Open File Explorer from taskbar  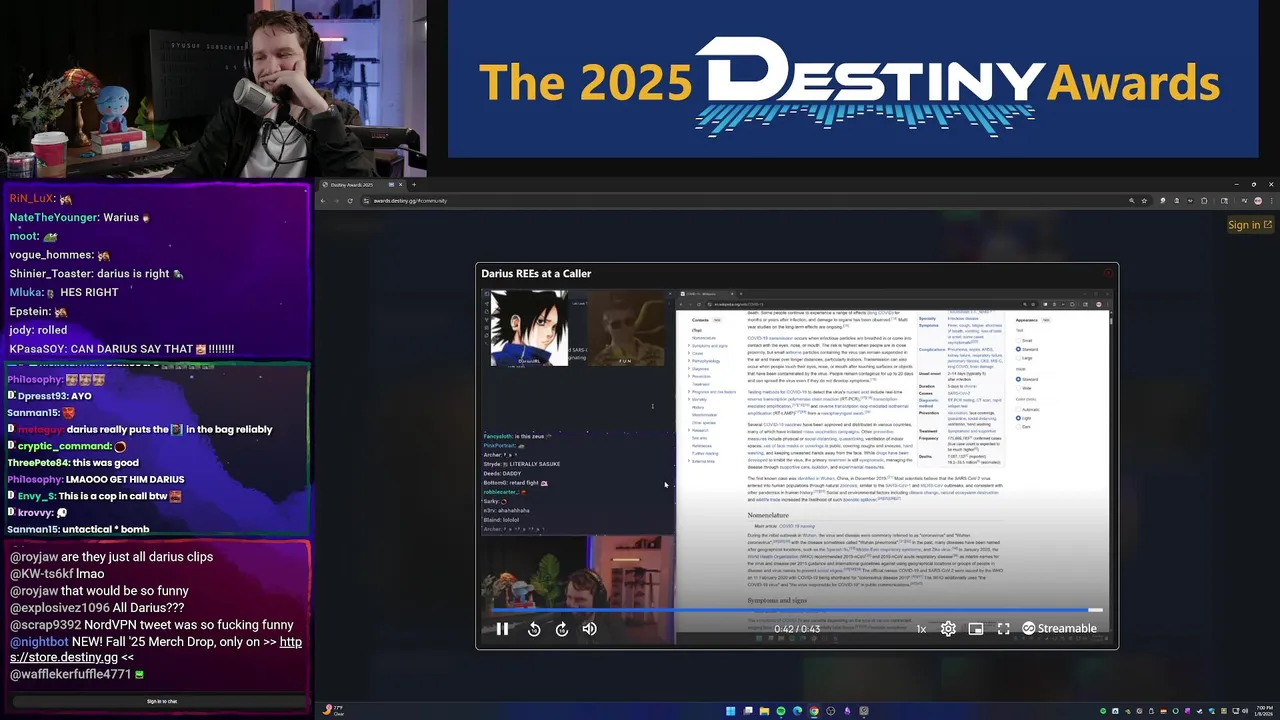(764, 711)
